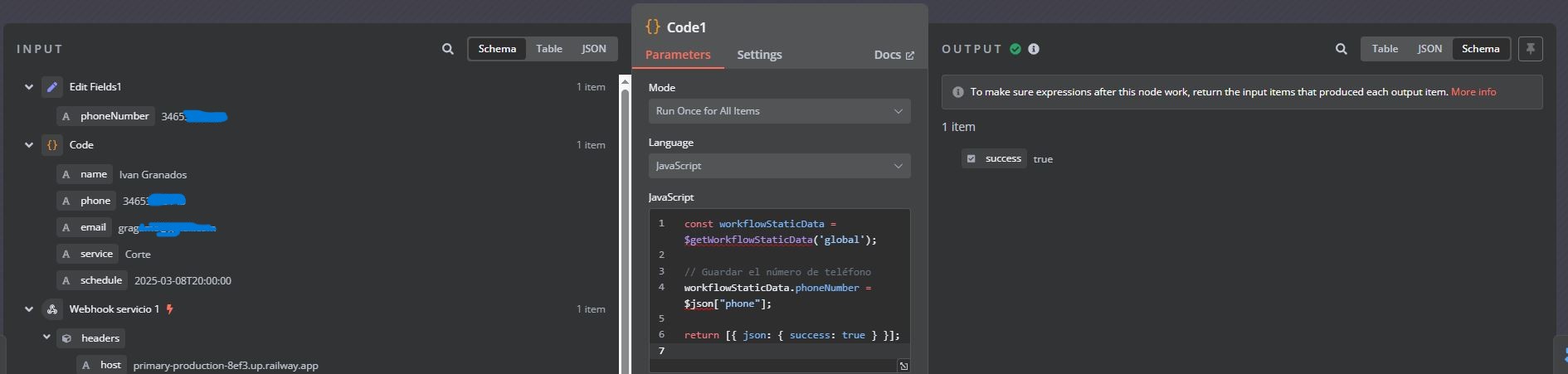Collapse the Edit Fields1 node section

click(x=29, y=87)
